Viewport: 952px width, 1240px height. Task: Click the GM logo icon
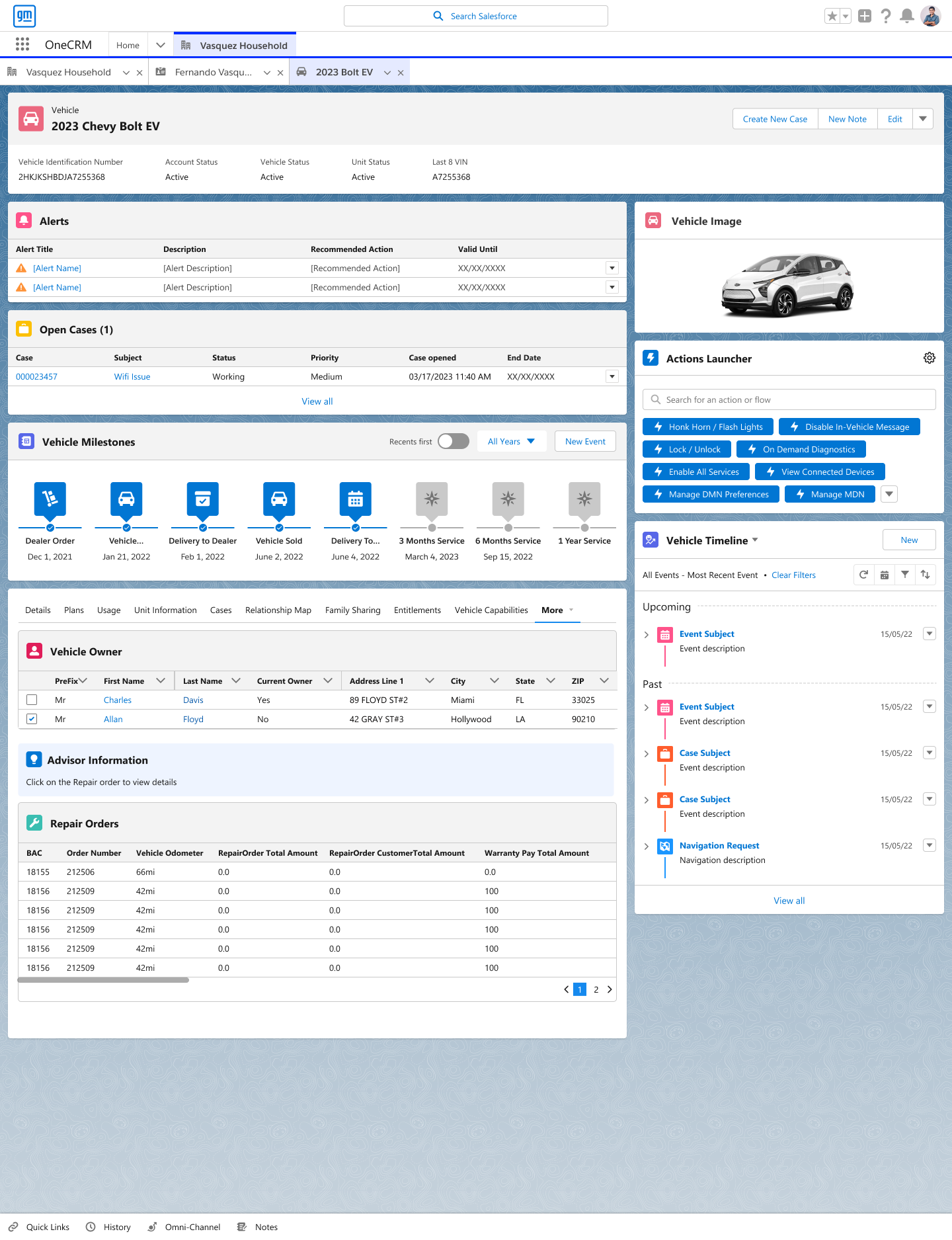pyautogui.click(x=24, y=16)
